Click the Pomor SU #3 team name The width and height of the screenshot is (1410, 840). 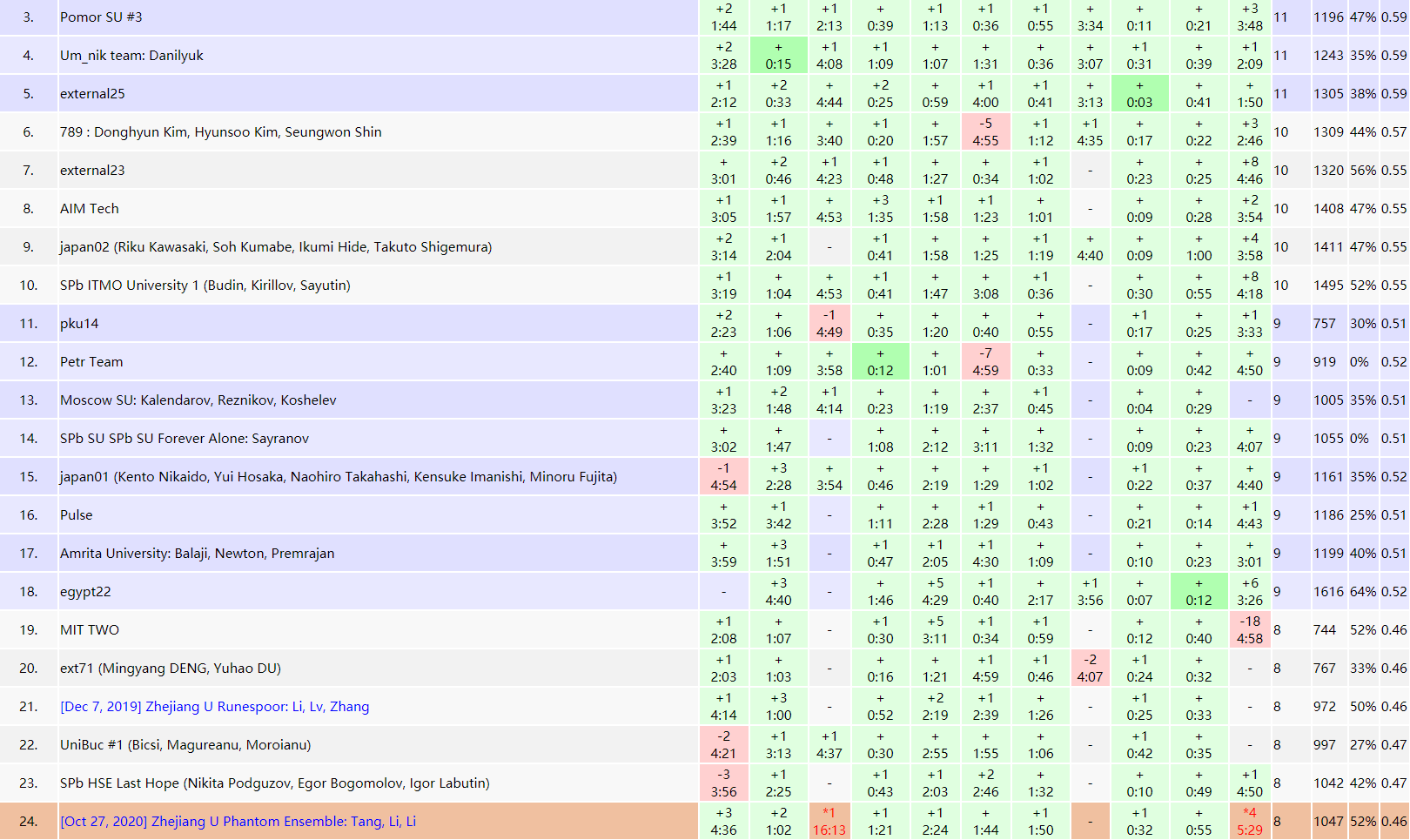(x=101, y=17)
